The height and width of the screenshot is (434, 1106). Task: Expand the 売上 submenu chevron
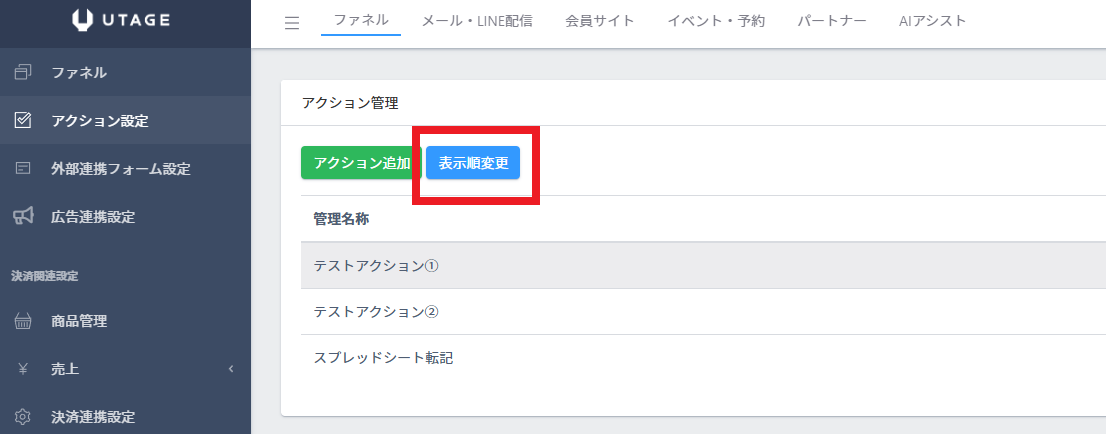(231, 368)
